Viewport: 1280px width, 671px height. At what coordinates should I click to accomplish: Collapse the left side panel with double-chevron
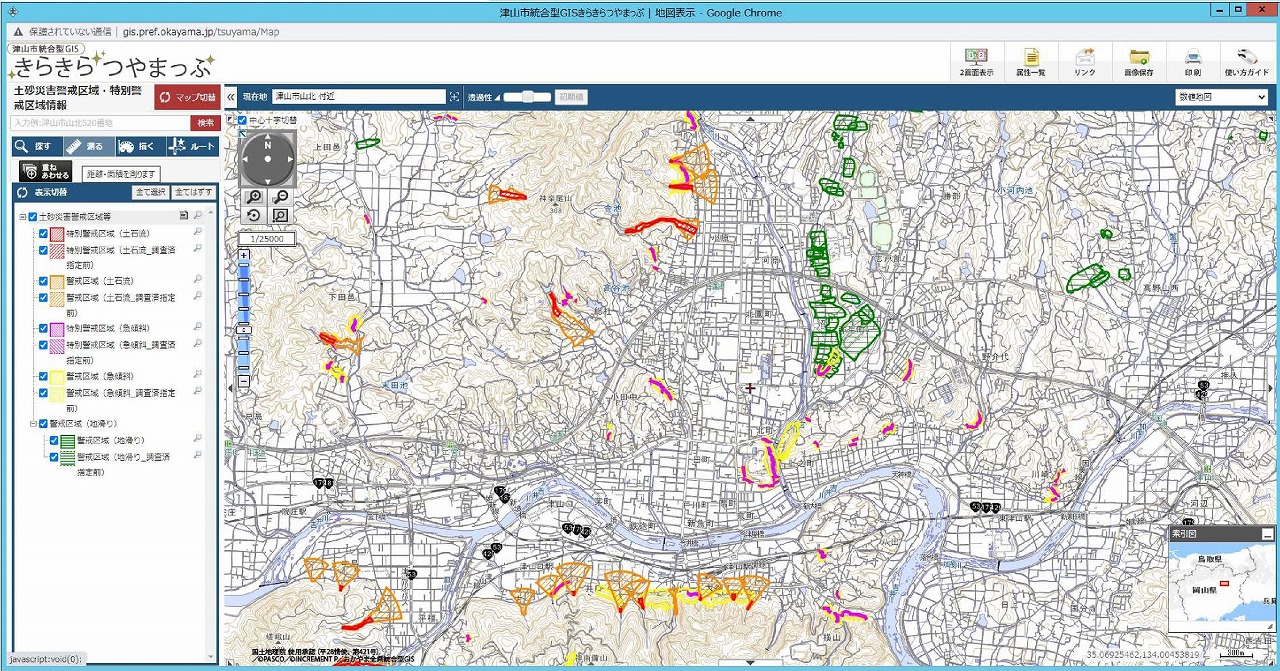click(x=230, y=97)
